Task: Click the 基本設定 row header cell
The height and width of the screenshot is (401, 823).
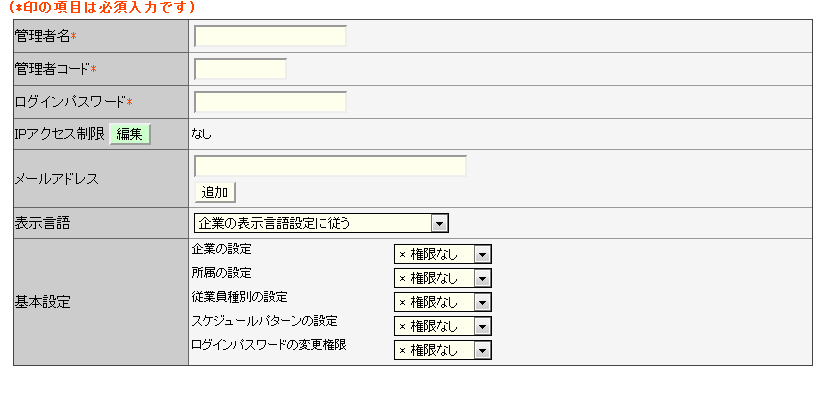Action: pyautogui.click(x=101, y=302)
